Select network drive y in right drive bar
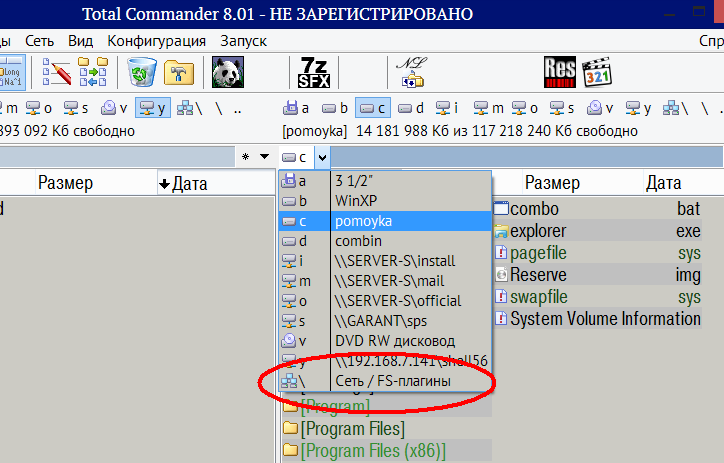 (x=639, y=108)
